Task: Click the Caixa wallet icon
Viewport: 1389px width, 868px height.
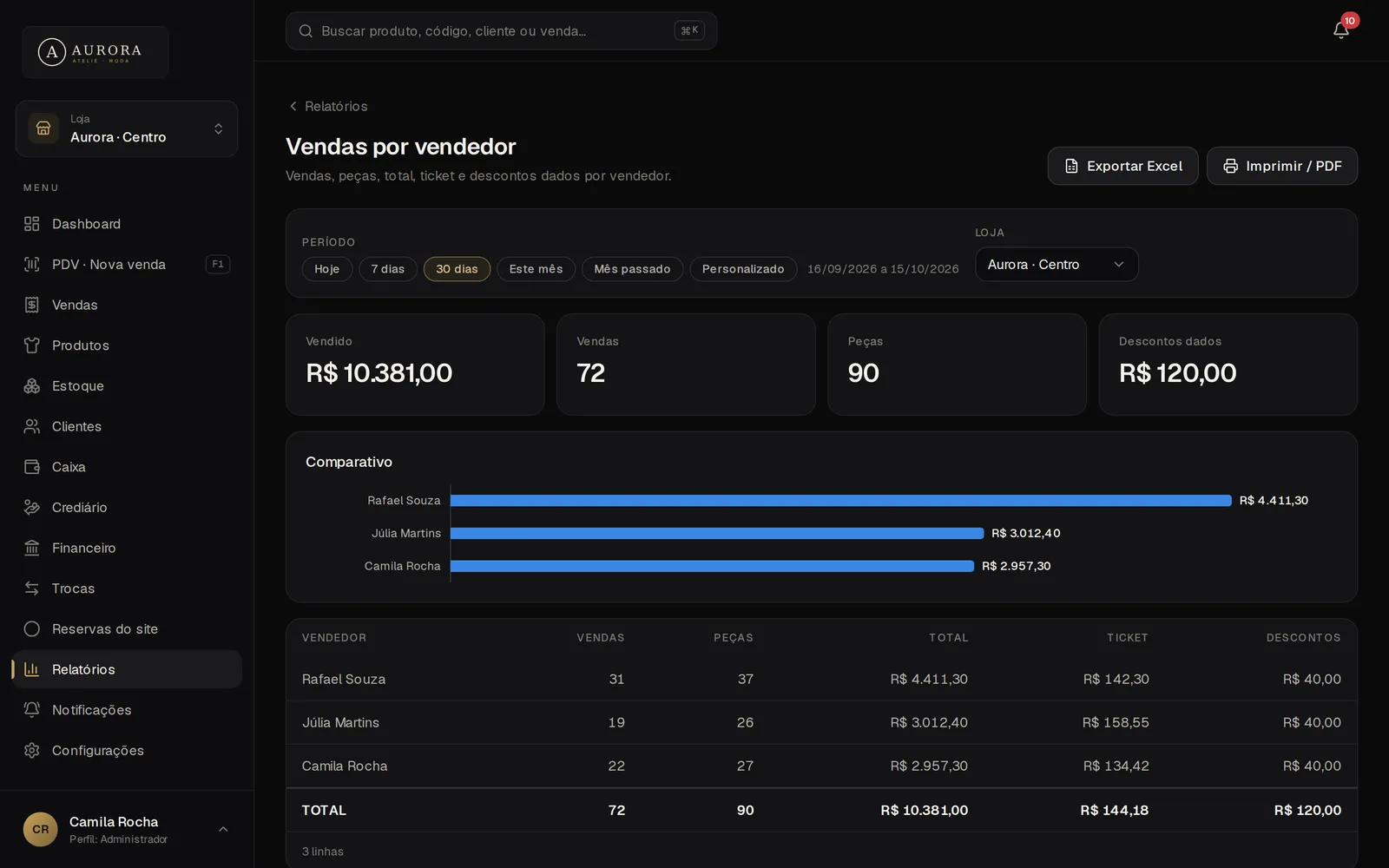Action: pos(32,467)
